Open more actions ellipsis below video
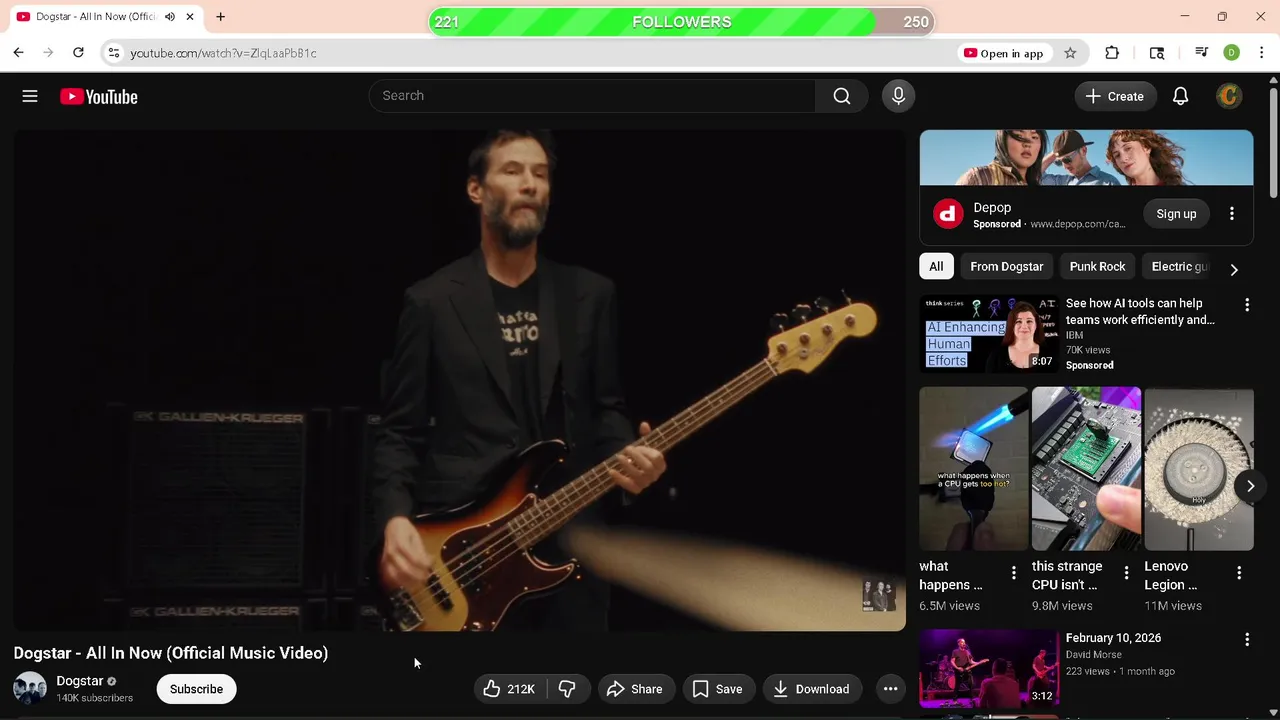This screenshot has width=1280, height=720. point(890,689)
